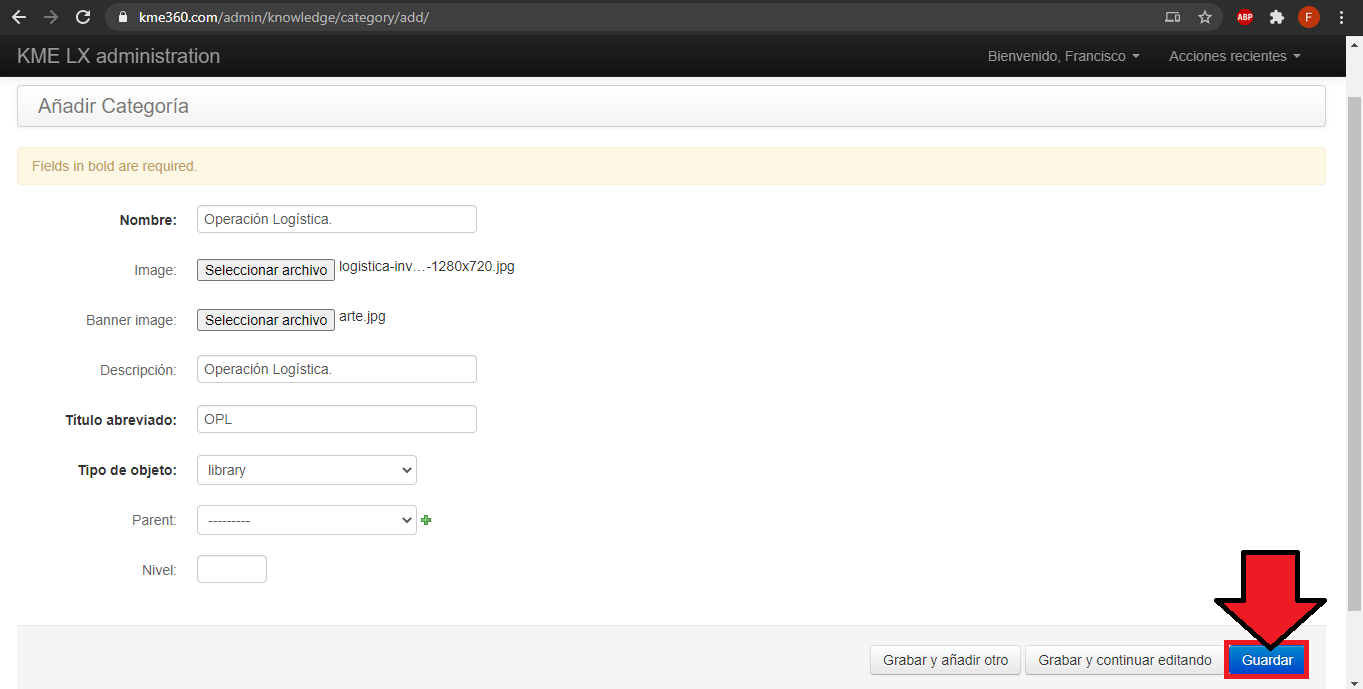1363x689 pixels.
Task: Add a new Parent with green plus icon
Action: coord(426,520)
